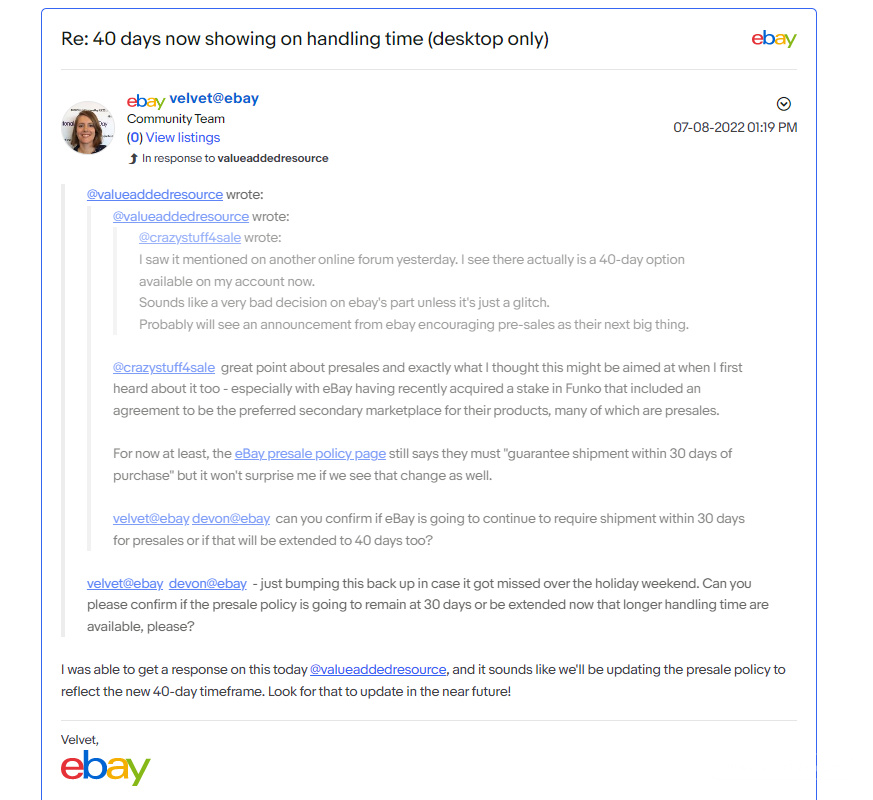
Task: Open the first quoted @valueaddedresource mention
Action: (155, 194)
